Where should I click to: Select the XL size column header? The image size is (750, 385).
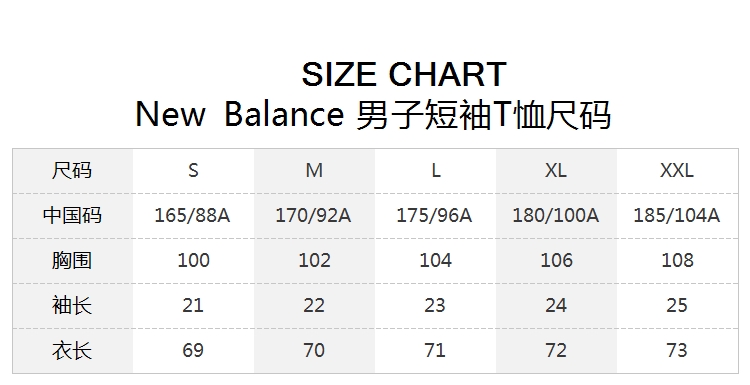point(556,171)
